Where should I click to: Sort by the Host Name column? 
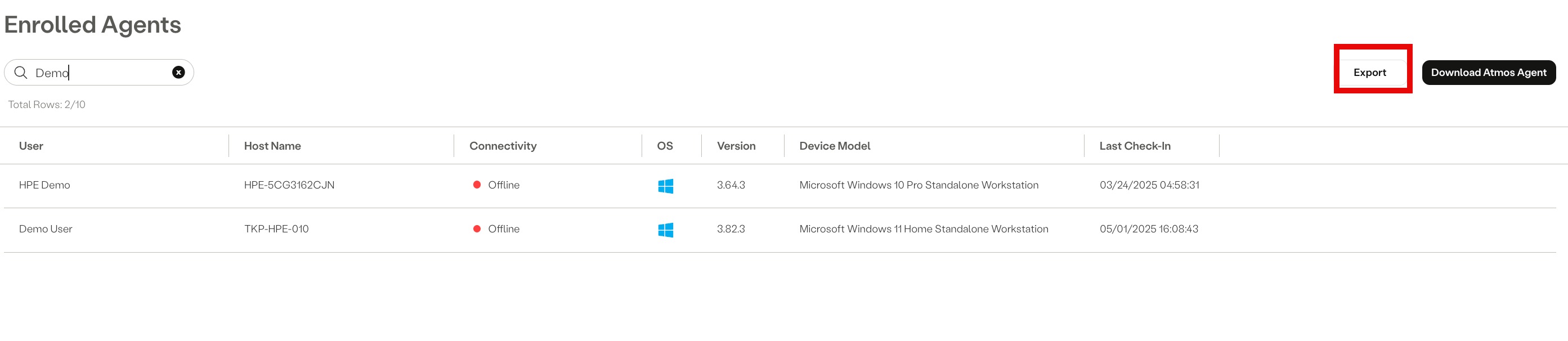point(272,146)
